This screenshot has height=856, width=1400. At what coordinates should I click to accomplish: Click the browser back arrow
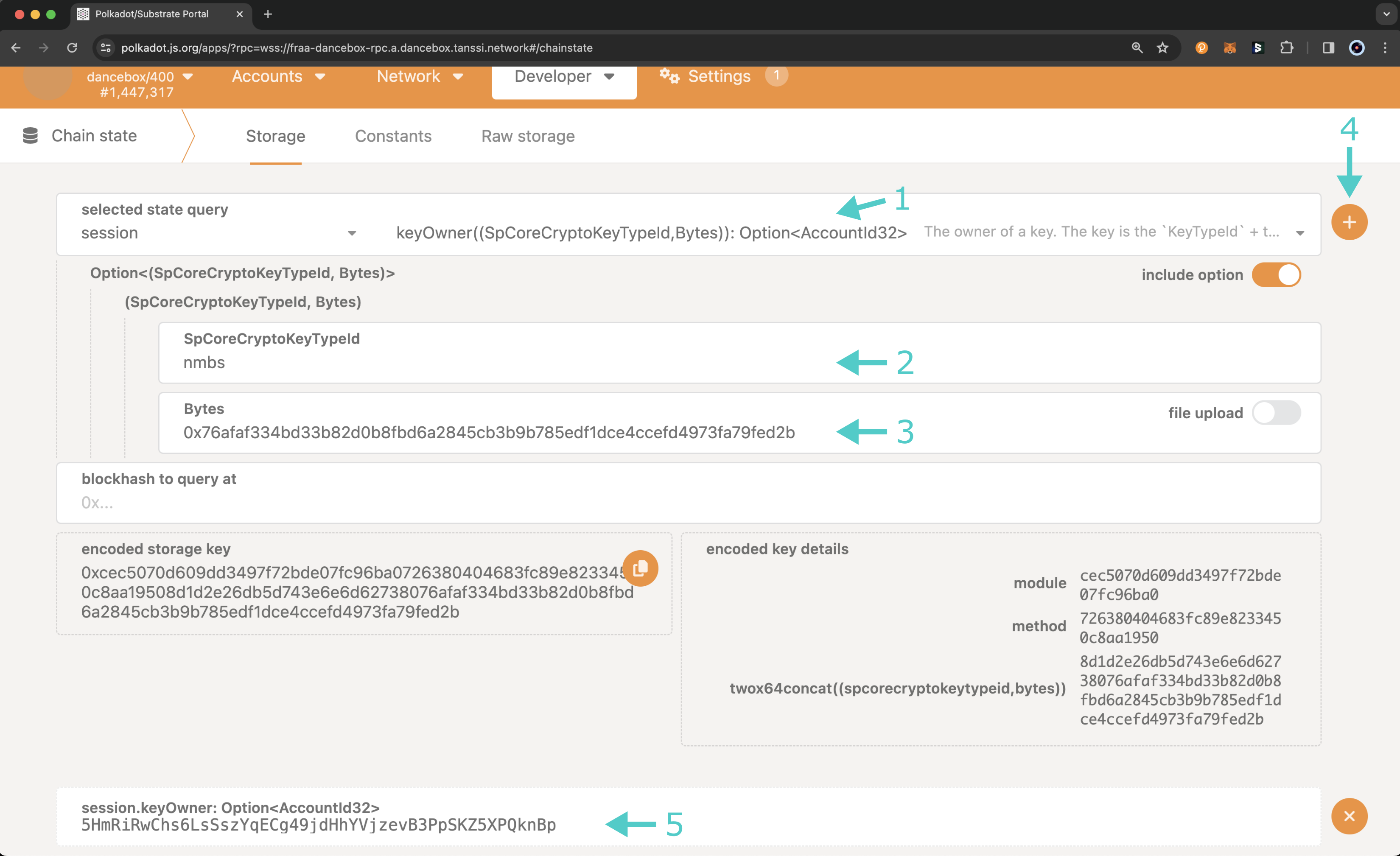pos(16,48)
